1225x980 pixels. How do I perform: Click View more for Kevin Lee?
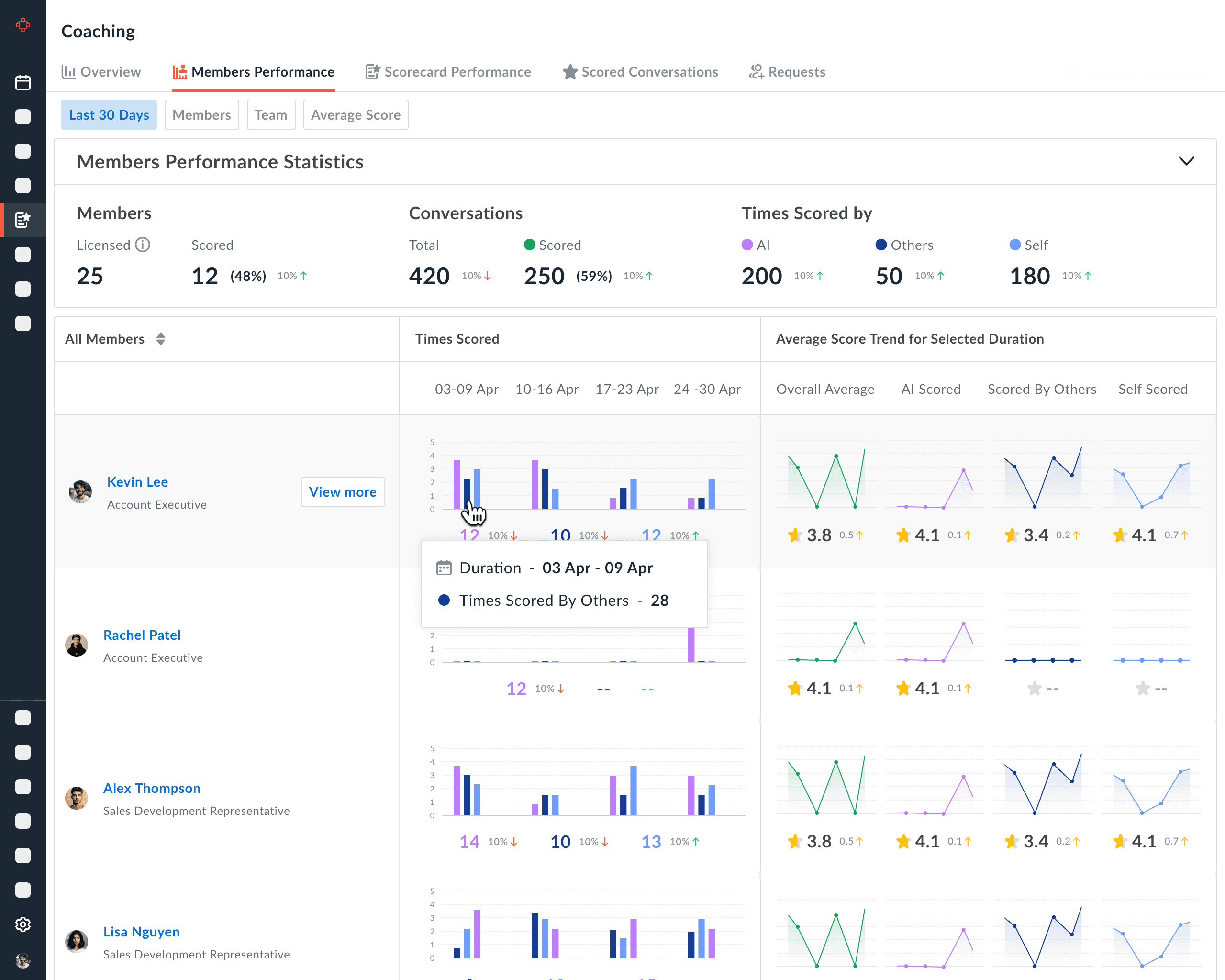click(342, 492)
